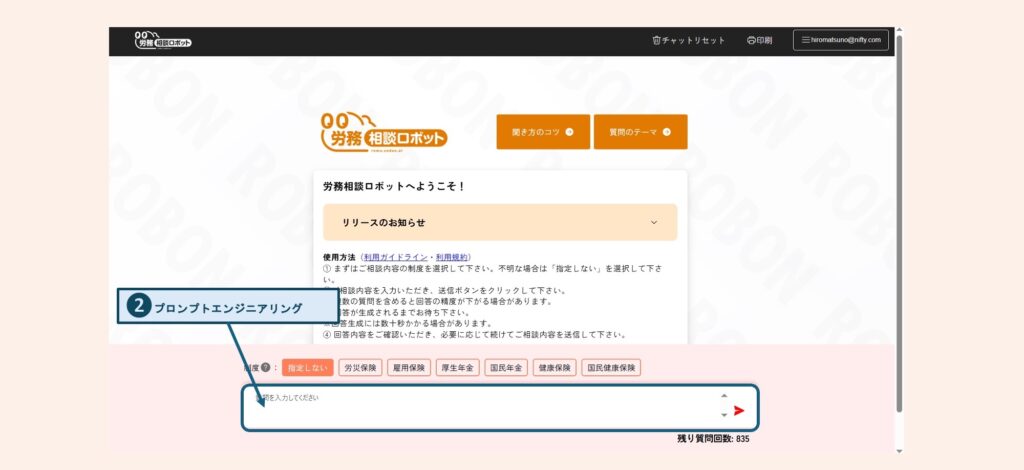
Task: Open the hamburger menu beside hiromatsuno@nifty.com
Action: pyautogui.click(x=805, y=40)
